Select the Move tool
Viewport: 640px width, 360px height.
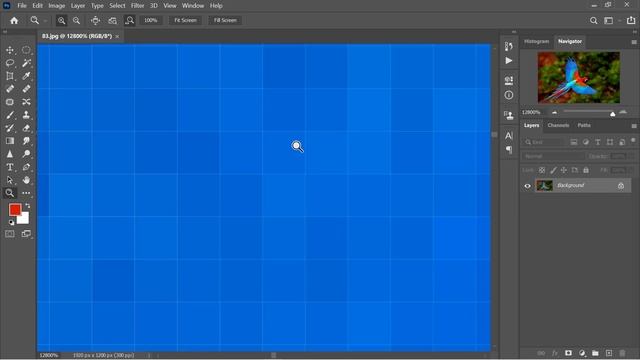[x=10, y=50]
